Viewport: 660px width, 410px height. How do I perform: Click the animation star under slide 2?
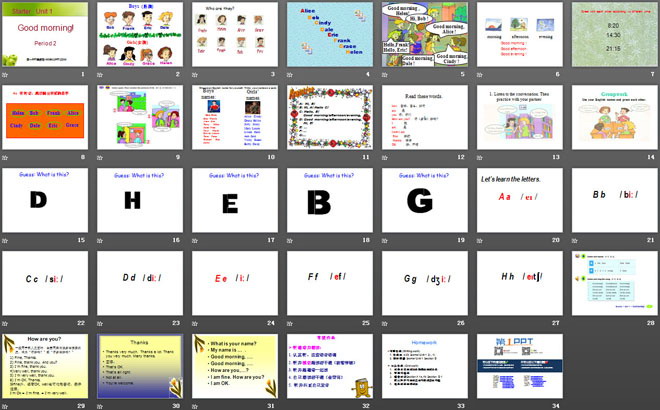100,75
